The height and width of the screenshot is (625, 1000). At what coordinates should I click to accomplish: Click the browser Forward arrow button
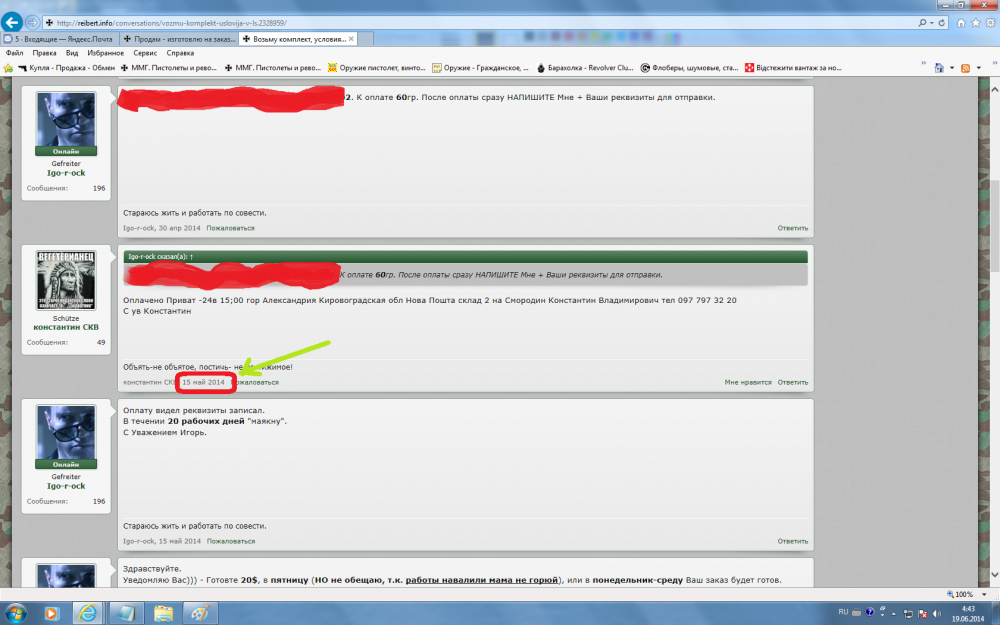tap(32, 22)
